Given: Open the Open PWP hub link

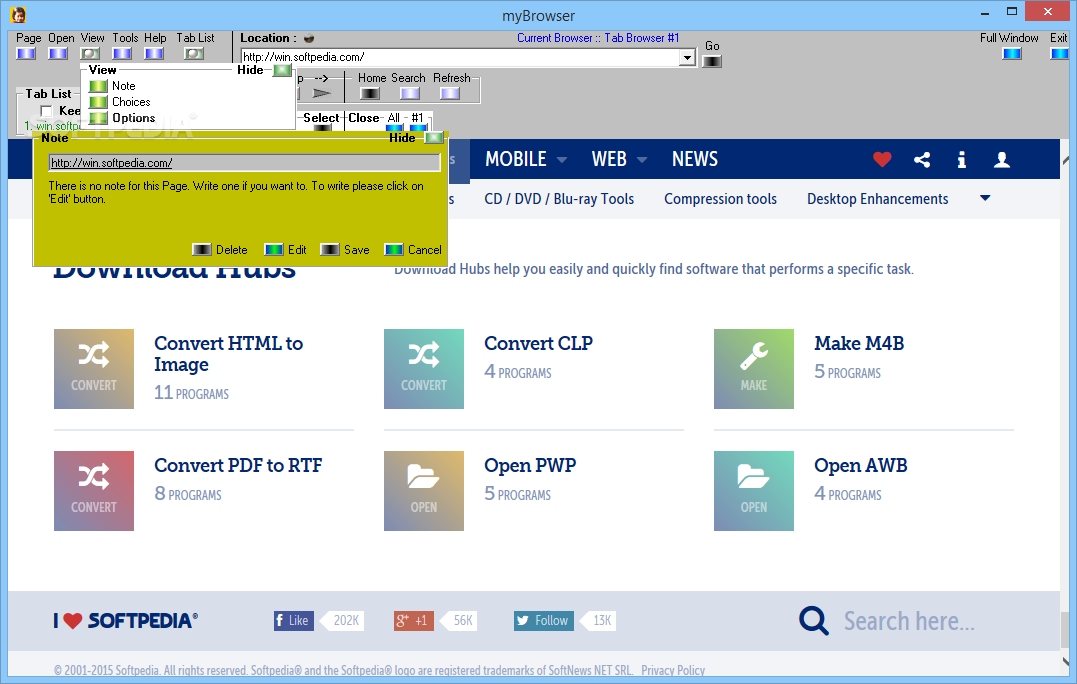Looking at the screenshot, I should [530, 466].
